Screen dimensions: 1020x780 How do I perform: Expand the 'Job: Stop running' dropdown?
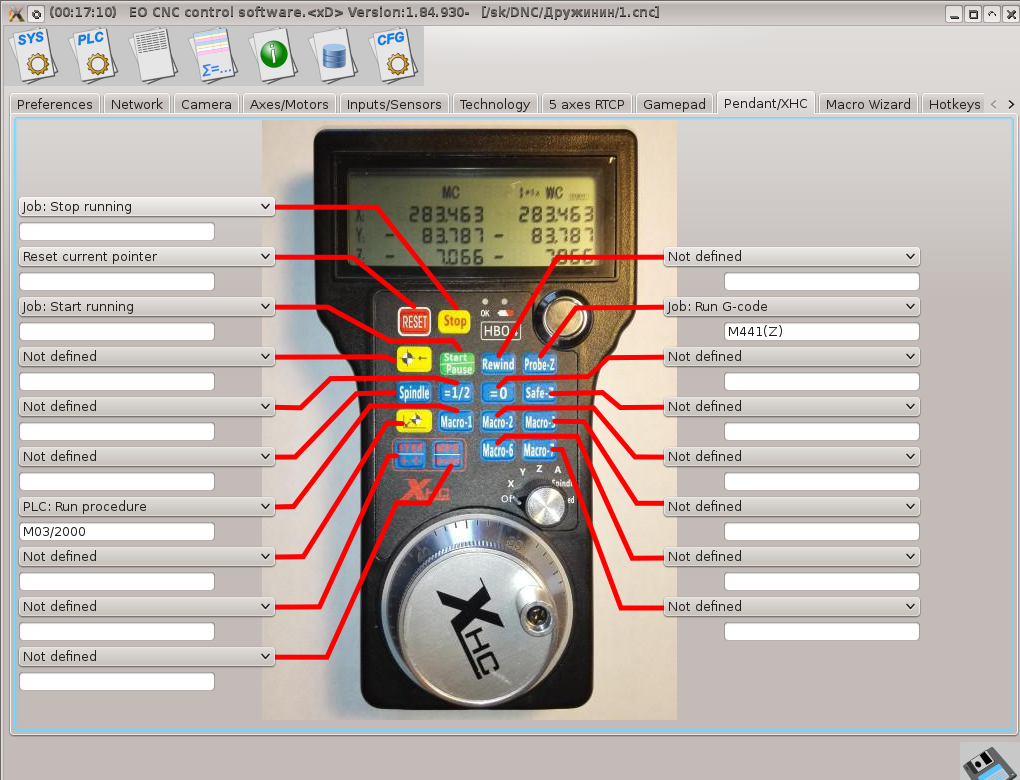pos(146,206)
